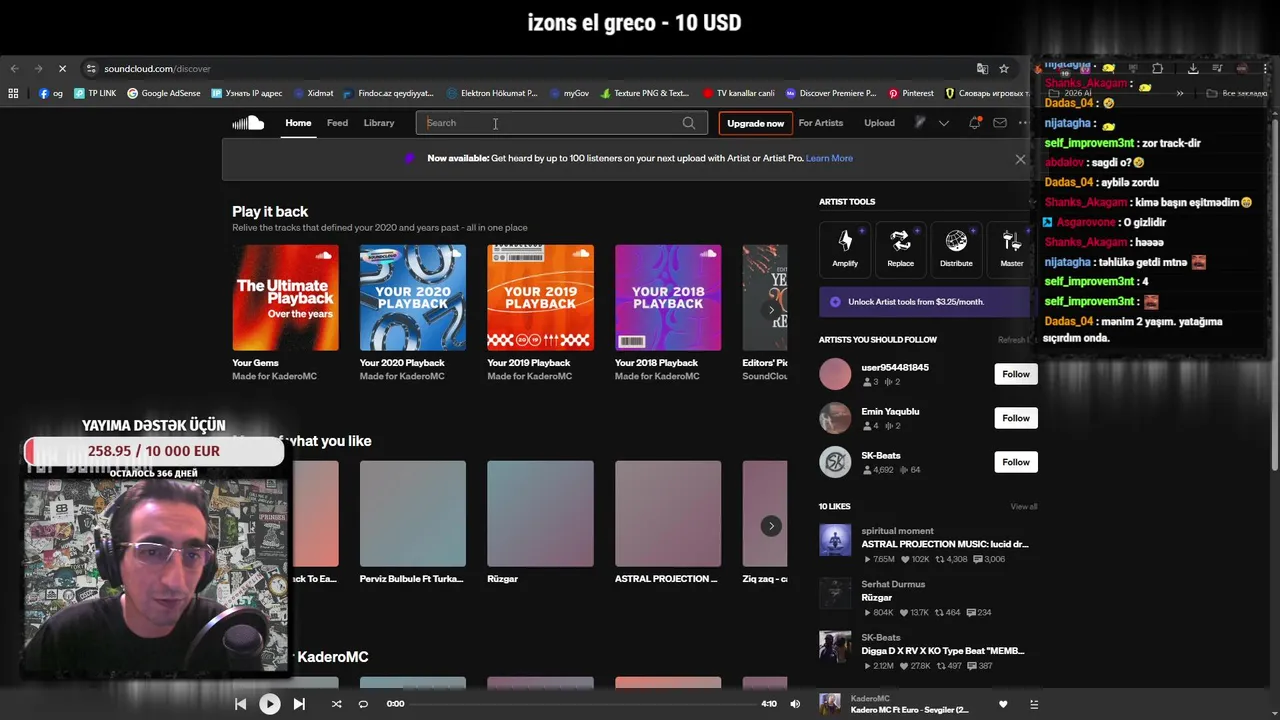The image size is (1280, 720).
Task: Open Your 2020 Playback cover
Action: click(x=413, y=298)
